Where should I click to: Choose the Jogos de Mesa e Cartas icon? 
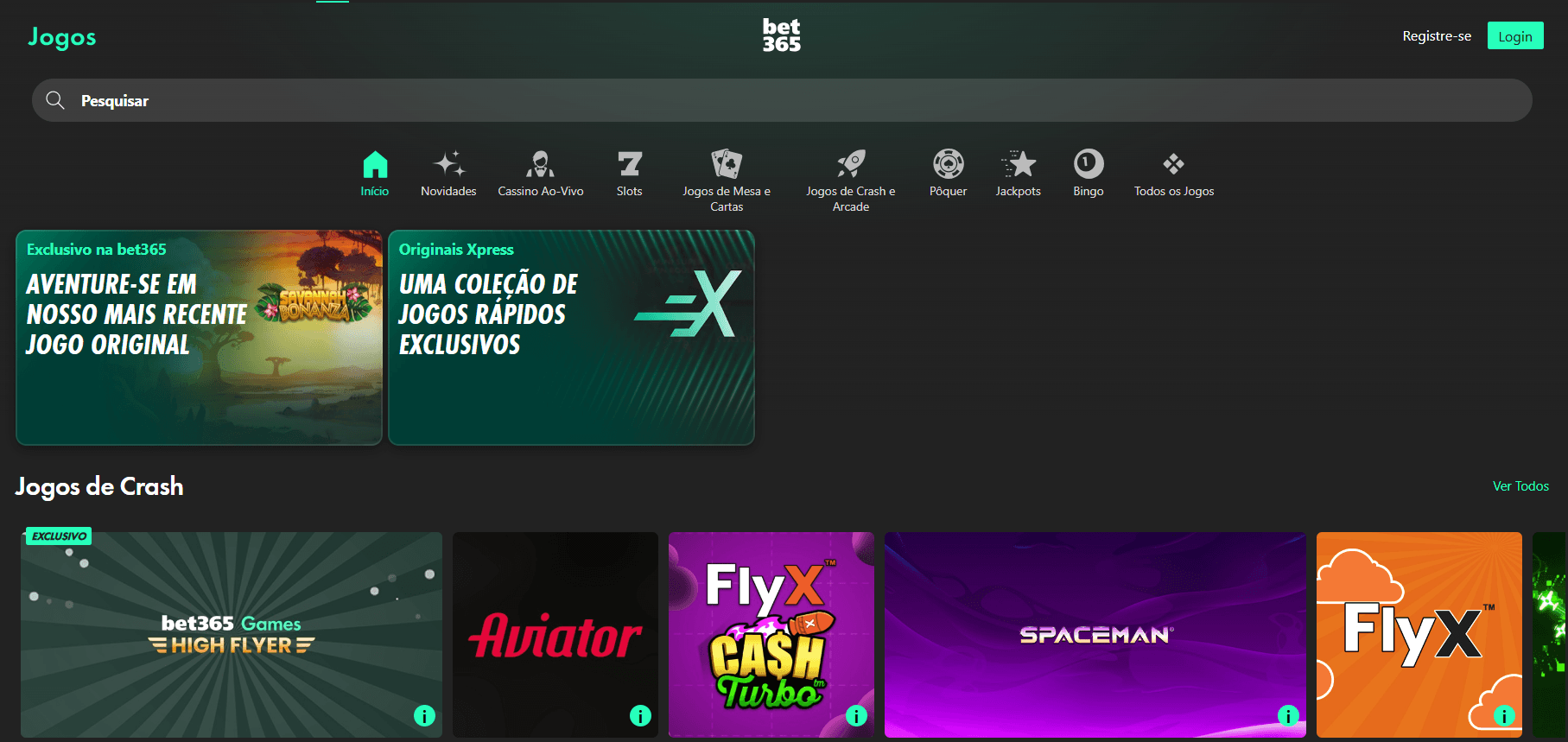pos(727,163)
